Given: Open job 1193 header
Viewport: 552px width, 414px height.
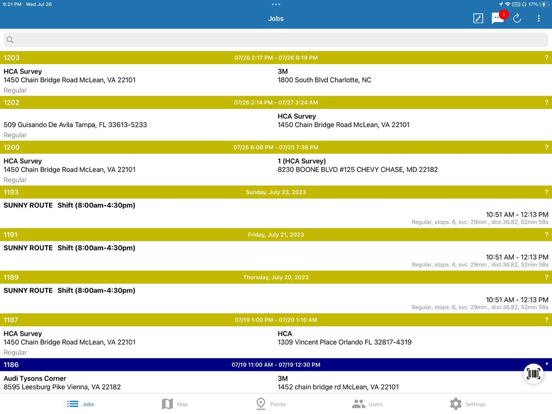Looking at the screenshot, I should (x=276, y=192).
